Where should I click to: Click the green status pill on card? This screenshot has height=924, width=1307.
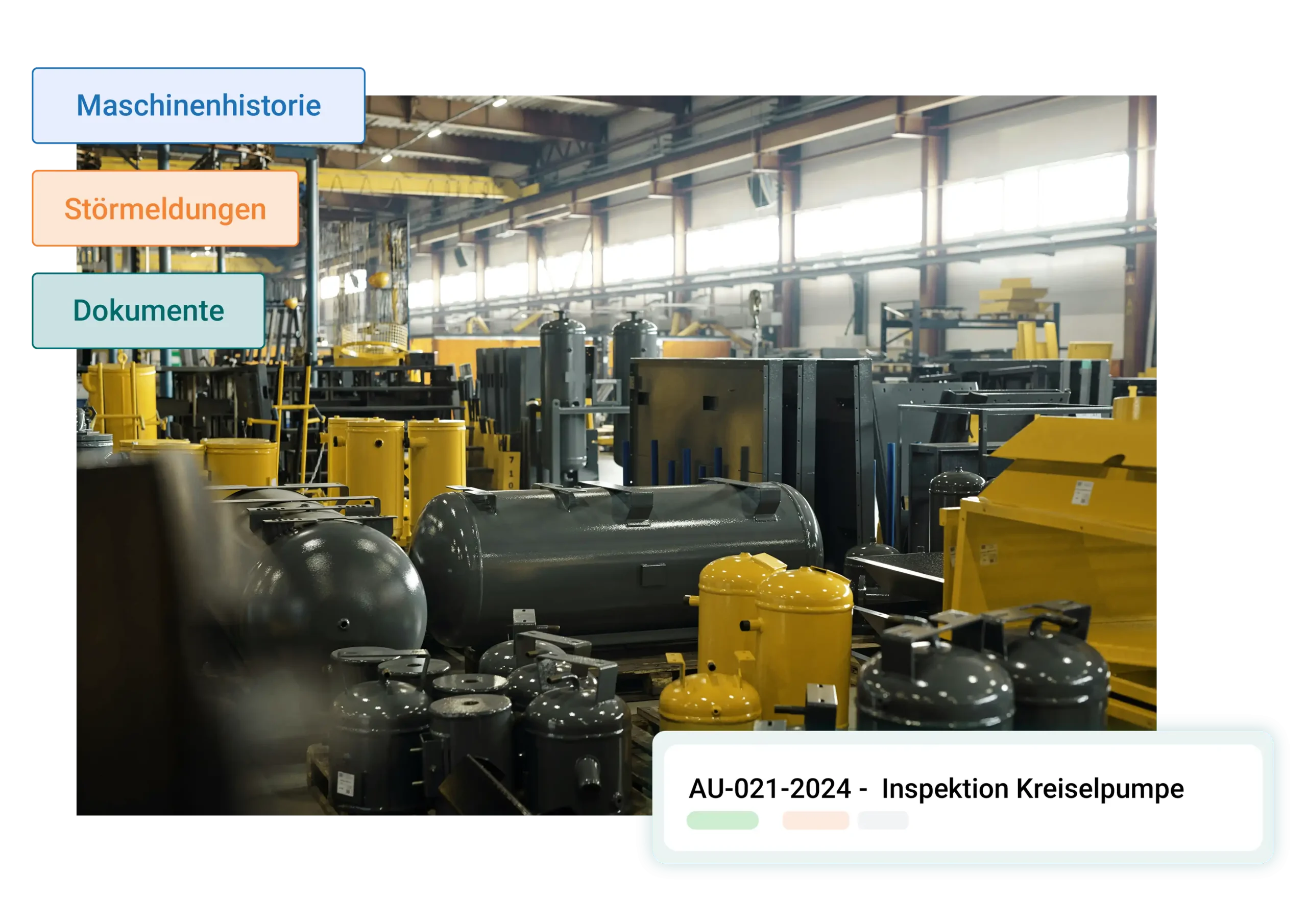[x=722, y=820]
